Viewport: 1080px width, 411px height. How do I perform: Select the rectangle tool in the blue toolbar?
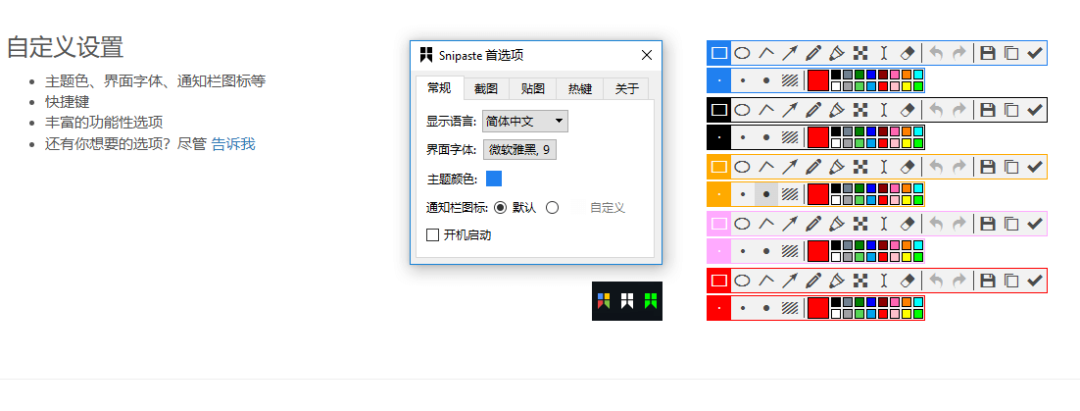[x=719, y=53]
